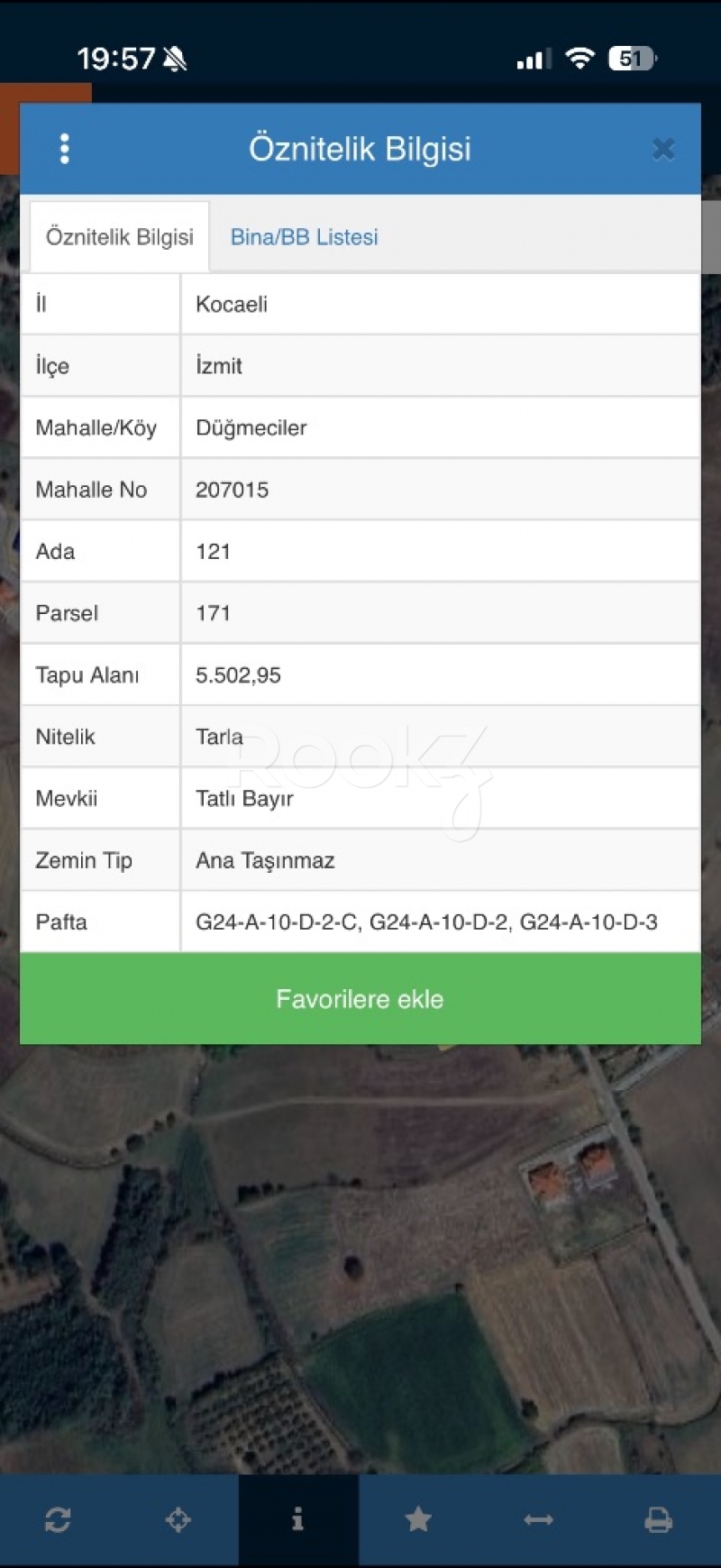Screen dimensions: 721x1568
Task: Select the Öznitelik Bilgisi tab
Action: pyautogui.click(x=120, y=237)
